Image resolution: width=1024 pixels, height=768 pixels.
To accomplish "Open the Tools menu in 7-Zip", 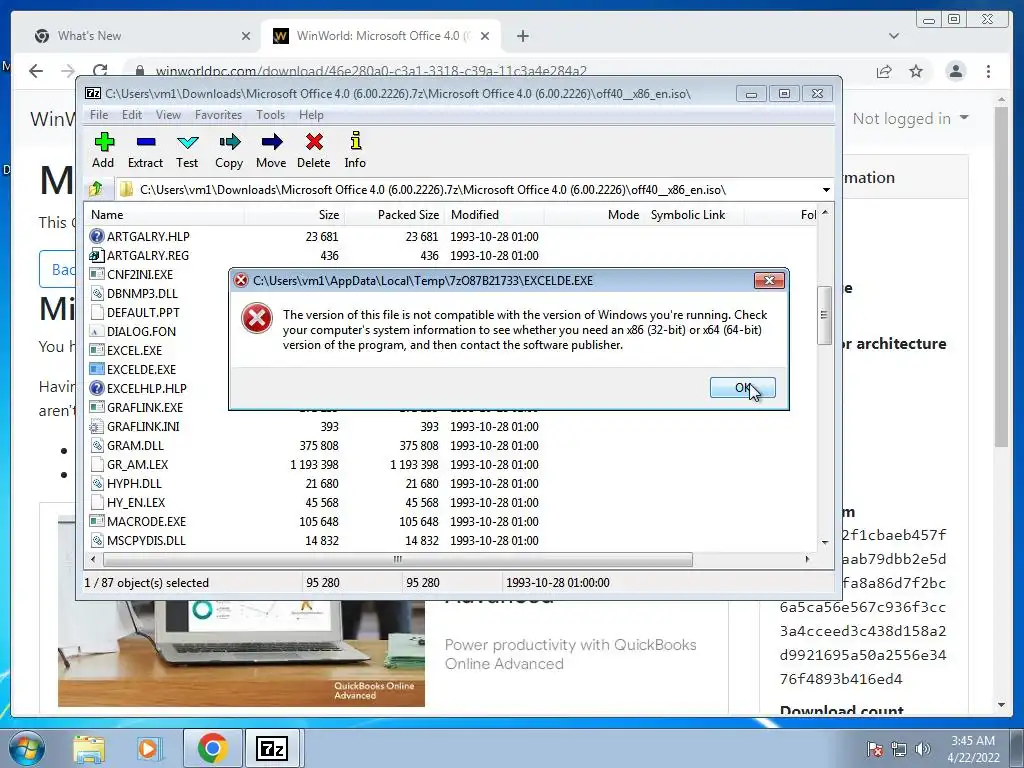I will (x=270, y=115).
